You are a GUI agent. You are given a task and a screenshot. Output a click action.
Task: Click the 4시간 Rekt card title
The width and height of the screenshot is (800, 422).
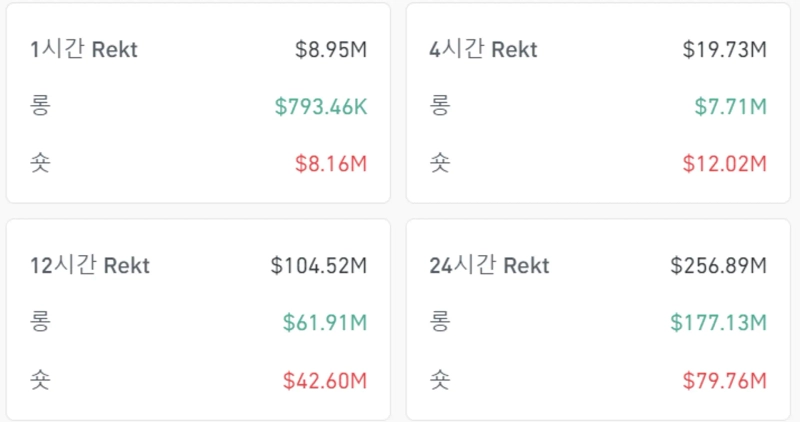tap(484, 50)
